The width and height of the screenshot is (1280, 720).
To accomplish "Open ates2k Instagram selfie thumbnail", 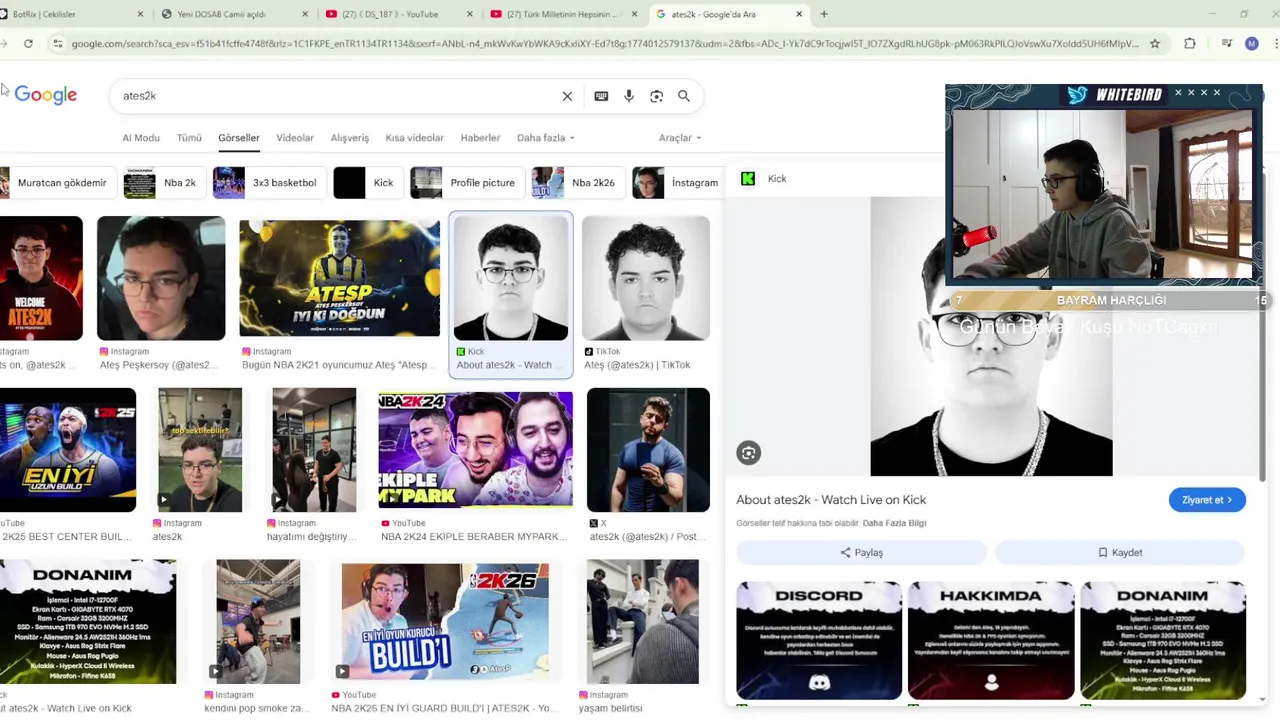I will click(200, 450).
